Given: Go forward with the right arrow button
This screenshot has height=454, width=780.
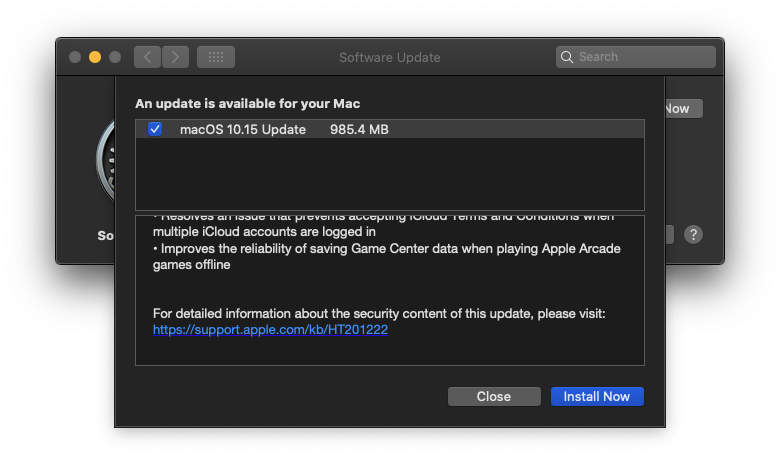Looking at the screenshot, I should (175, 57).
